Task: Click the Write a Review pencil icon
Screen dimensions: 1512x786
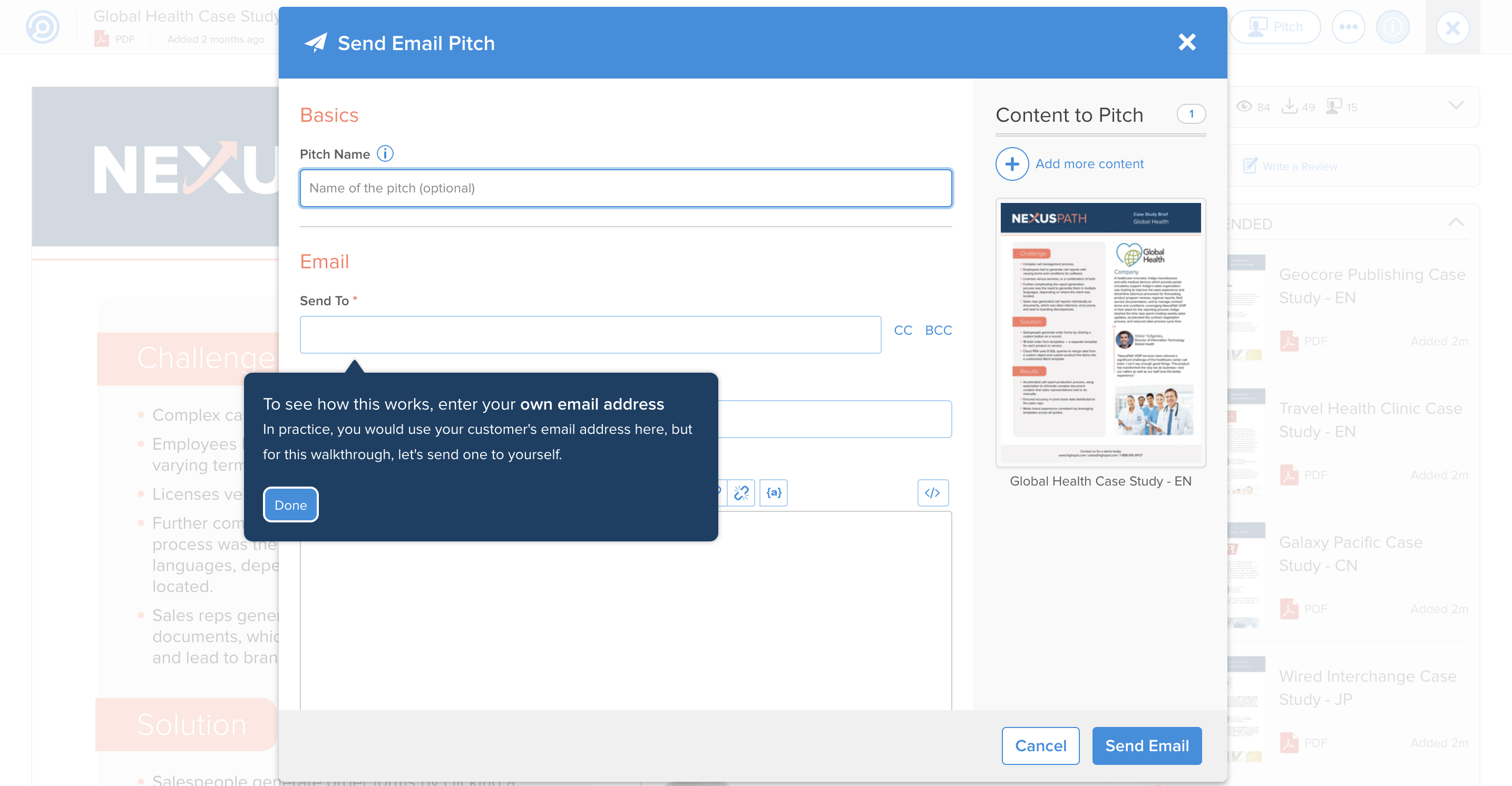Action: pos(1250,166)
